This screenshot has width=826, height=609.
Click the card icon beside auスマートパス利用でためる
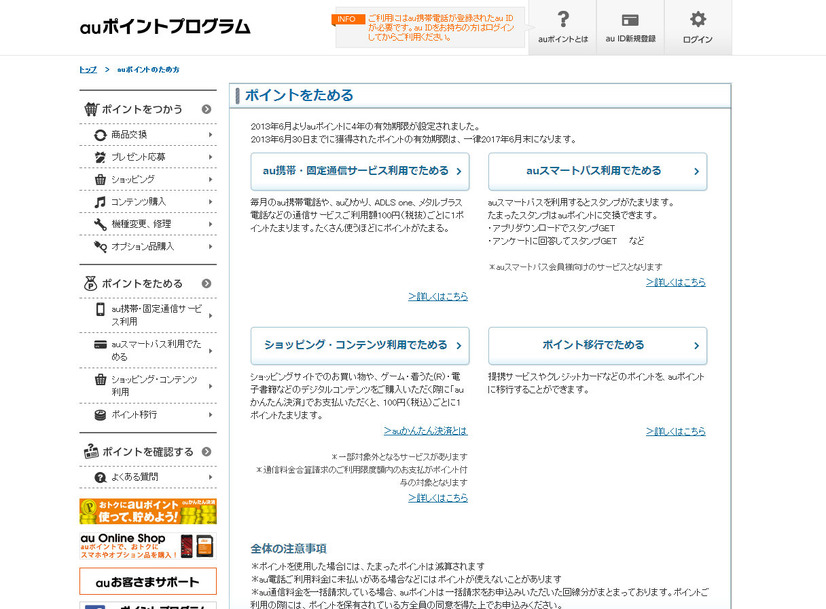[x=100, y=345]
